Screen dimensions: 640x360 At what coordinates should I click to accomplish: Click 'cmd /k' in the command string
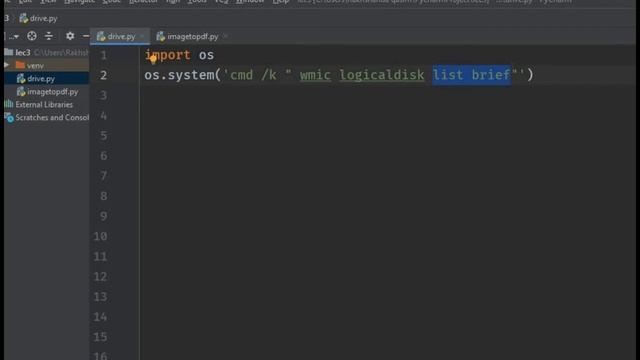[x=253, y=75]
